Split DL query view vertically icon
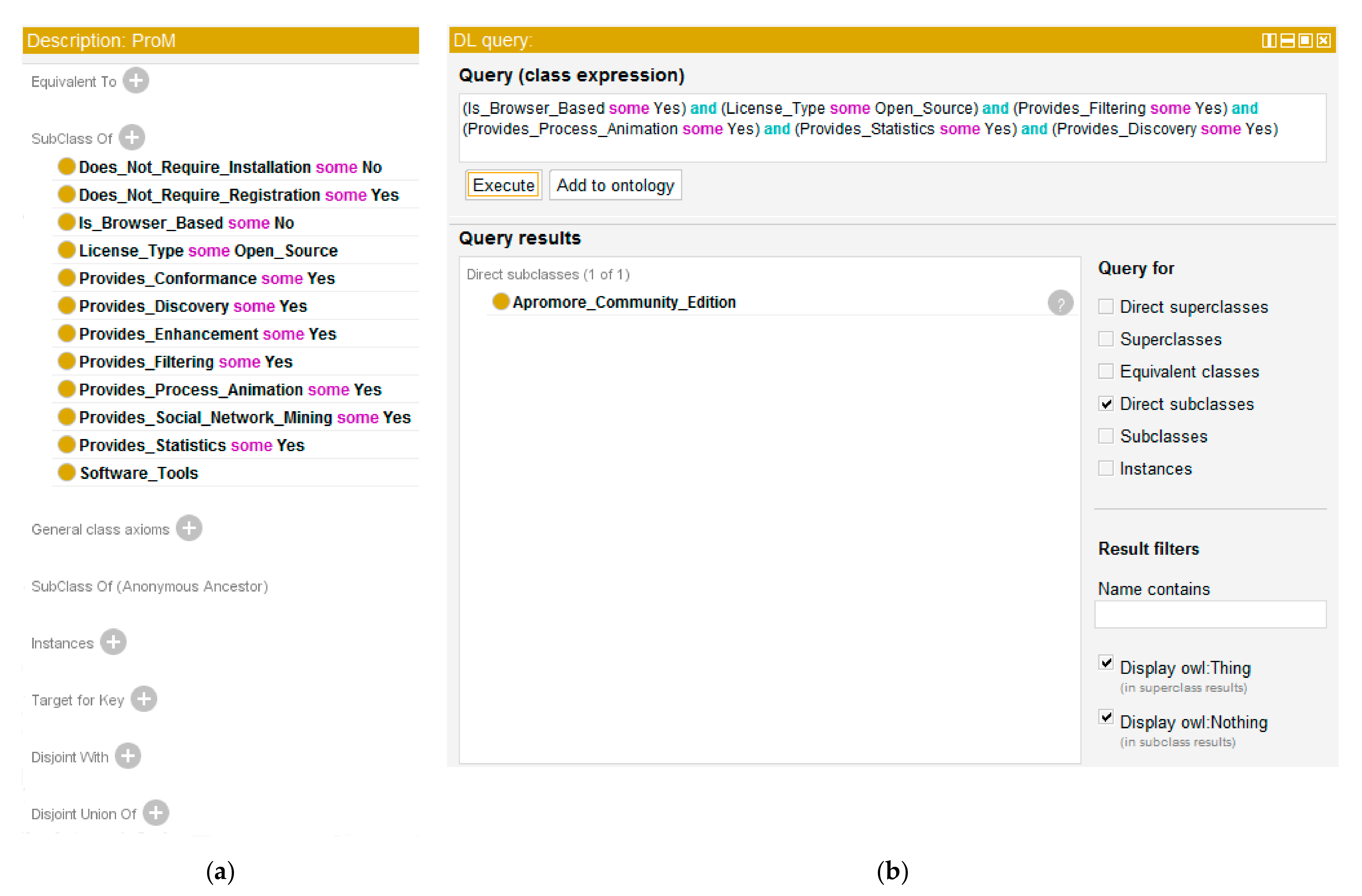The height and width of the screenshot is (896, 1362). coord(1269,41)
